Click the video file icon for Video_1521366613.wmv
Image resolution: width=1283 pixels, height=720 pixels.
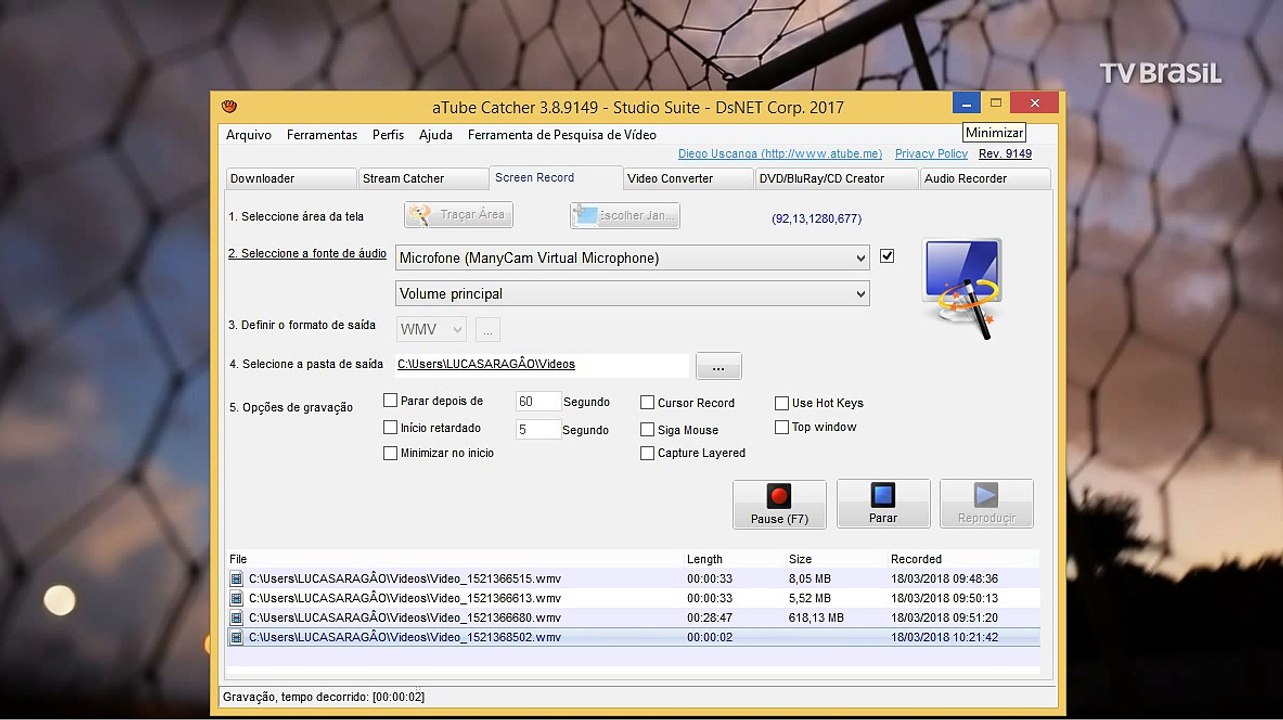point(236,598)
